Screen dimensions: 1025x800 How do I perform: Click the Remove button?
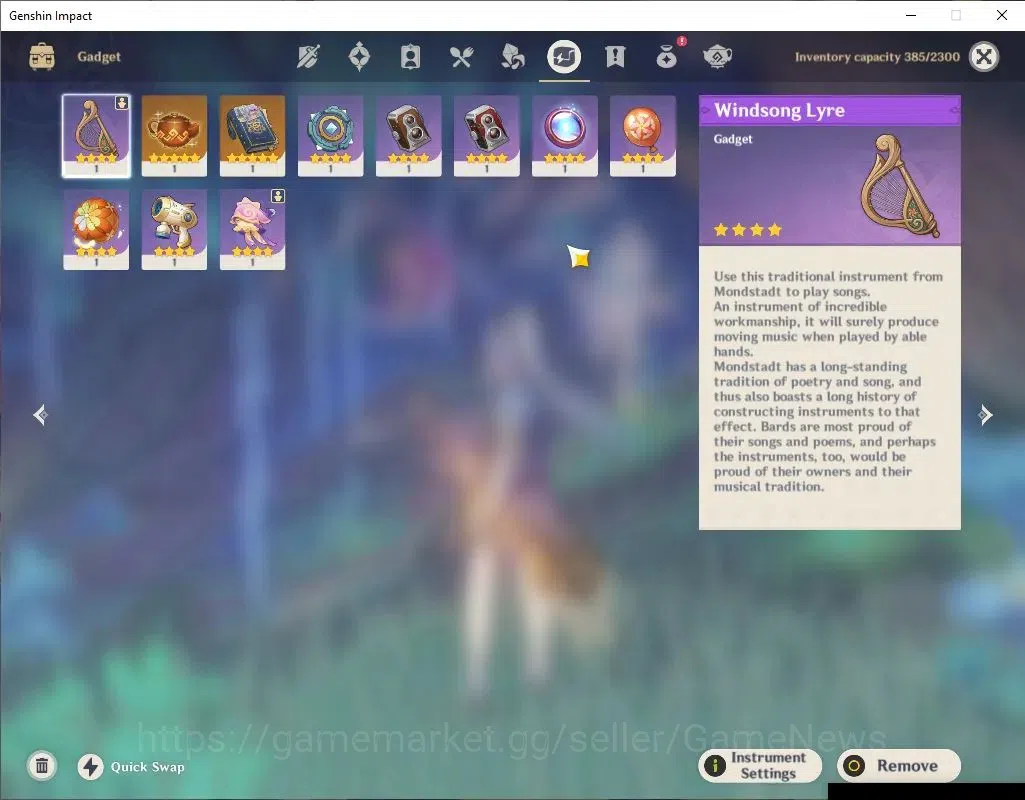(899, 765)
